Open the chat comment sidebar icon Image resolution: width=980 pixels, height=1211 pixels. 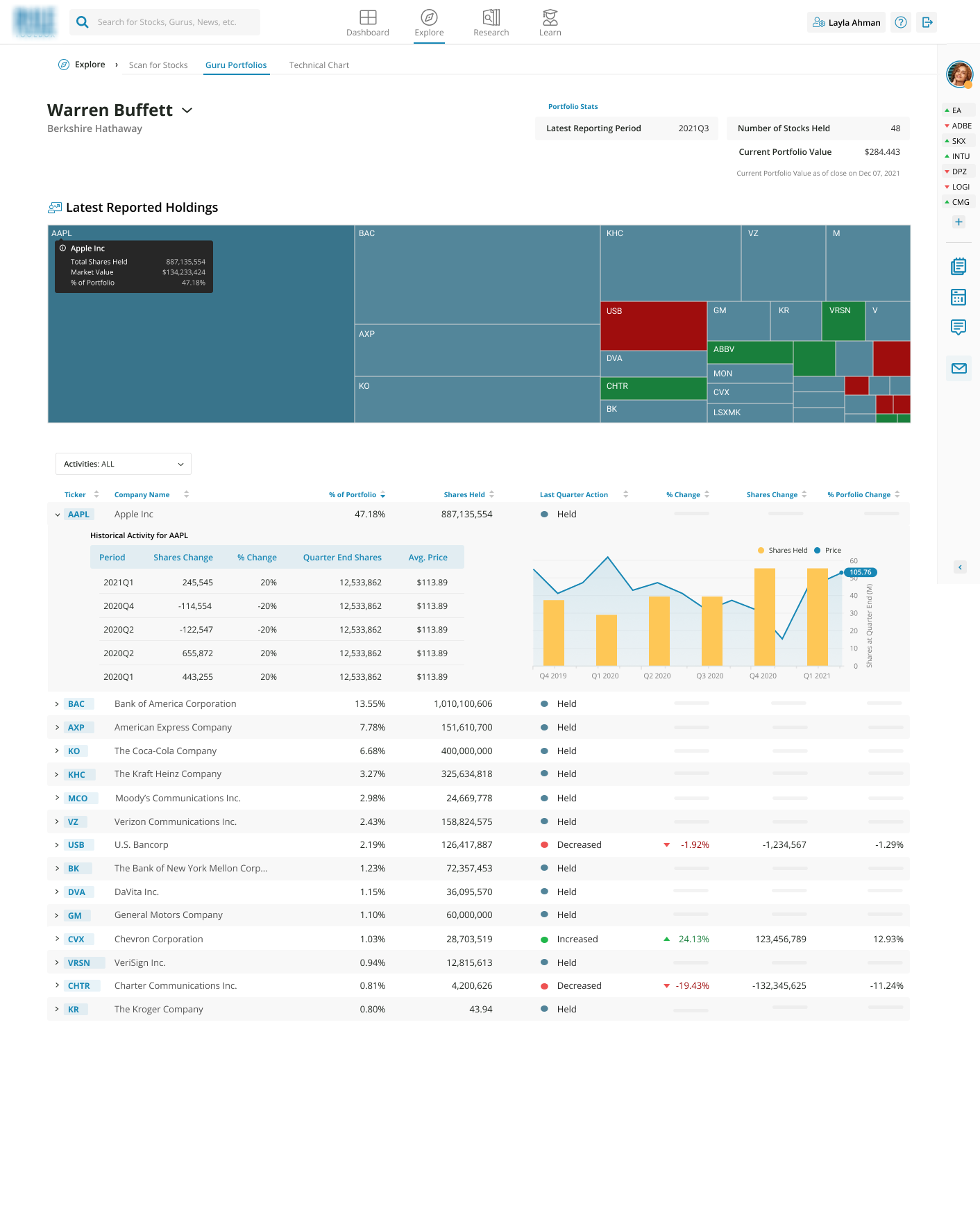[x=958, y=327]
